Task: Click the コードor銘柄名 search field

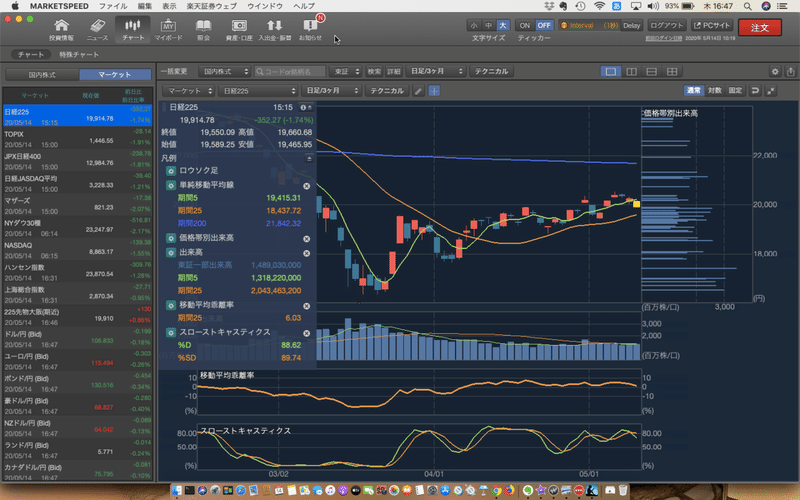Action: [290, 72]
